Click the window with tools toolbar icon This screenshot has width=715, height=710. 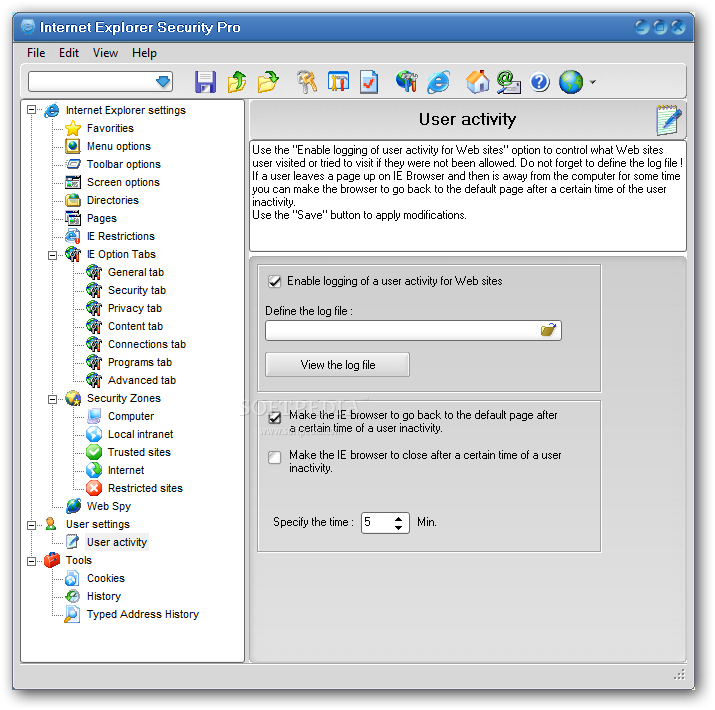click(338, 82)
